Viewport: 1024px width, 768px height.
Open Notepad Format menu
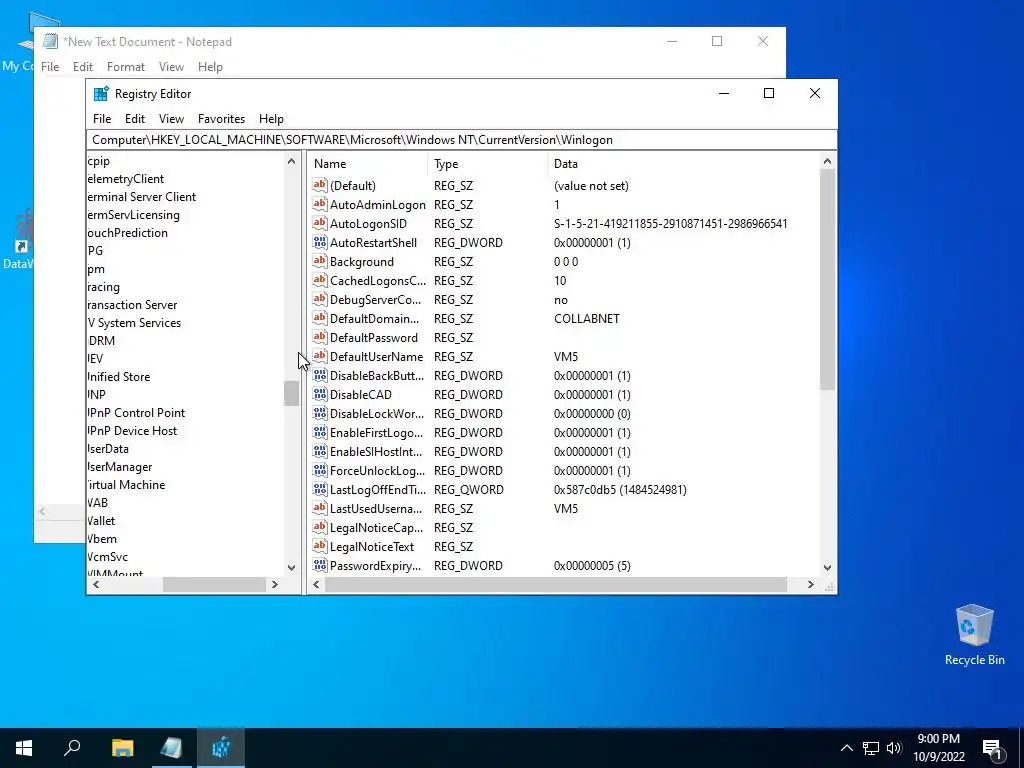pos(125,67)
